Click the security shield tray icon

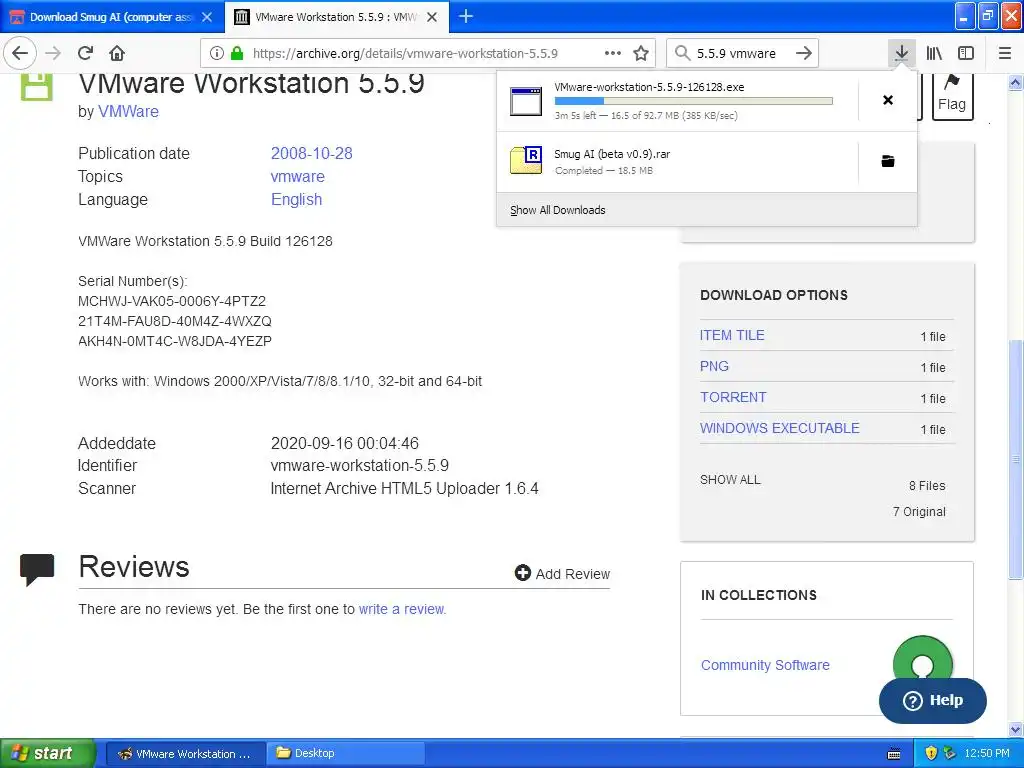[931, 753]
